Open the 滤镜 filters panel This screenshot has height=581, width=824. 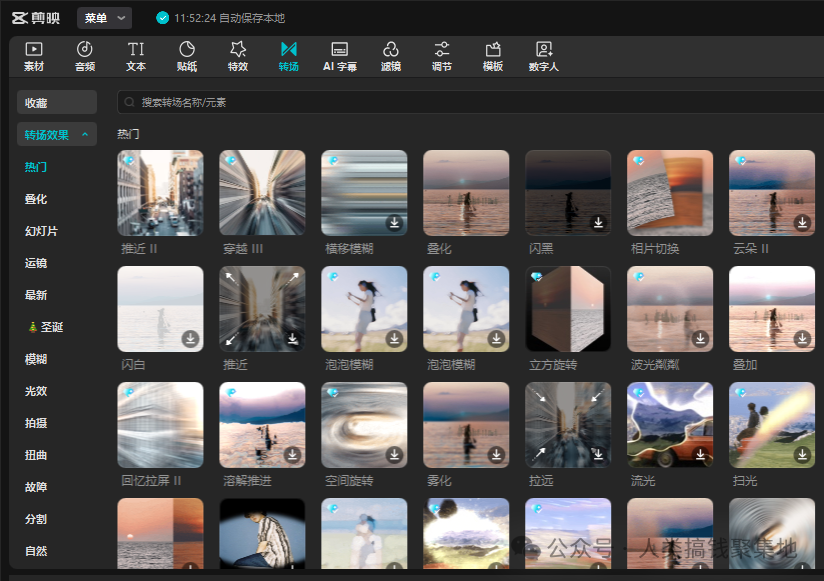coord(391,56)
